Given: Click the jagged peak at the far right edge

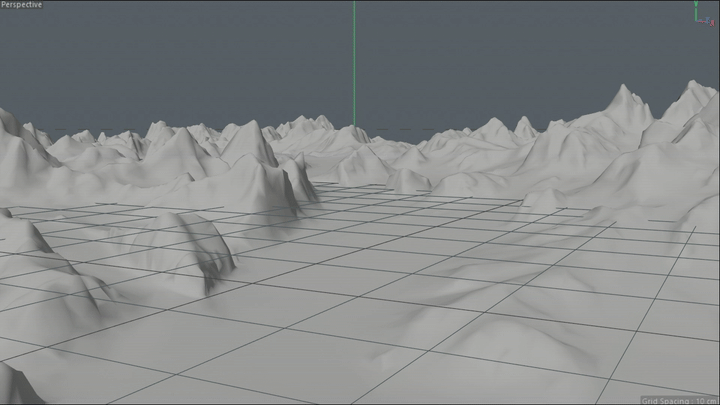Looking at the screenshot, I should click(693, 99).
